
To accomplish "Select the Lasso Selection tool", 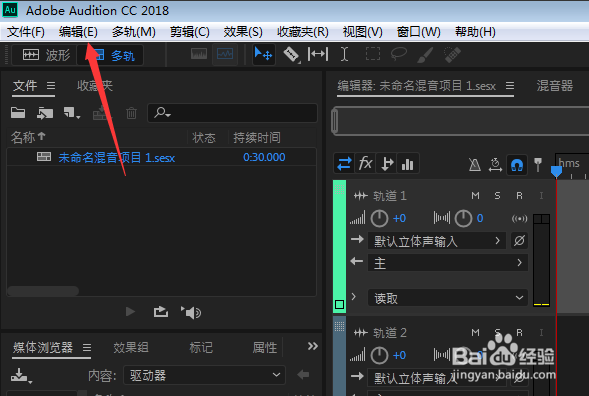I will pyautogui.click(x=399, y=54).
